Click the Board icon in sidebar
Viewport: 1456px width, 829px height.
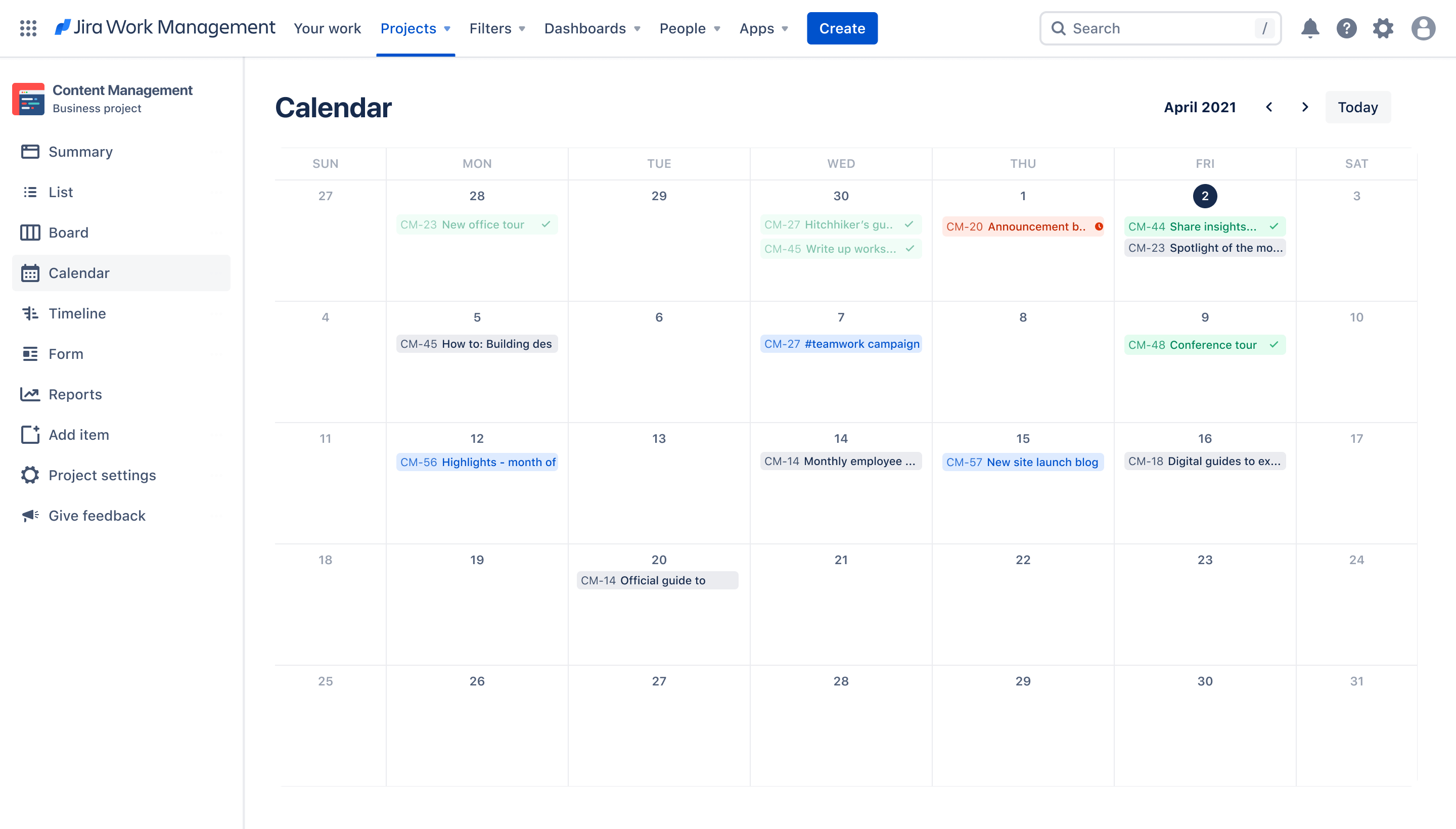[x=30, y=232]
